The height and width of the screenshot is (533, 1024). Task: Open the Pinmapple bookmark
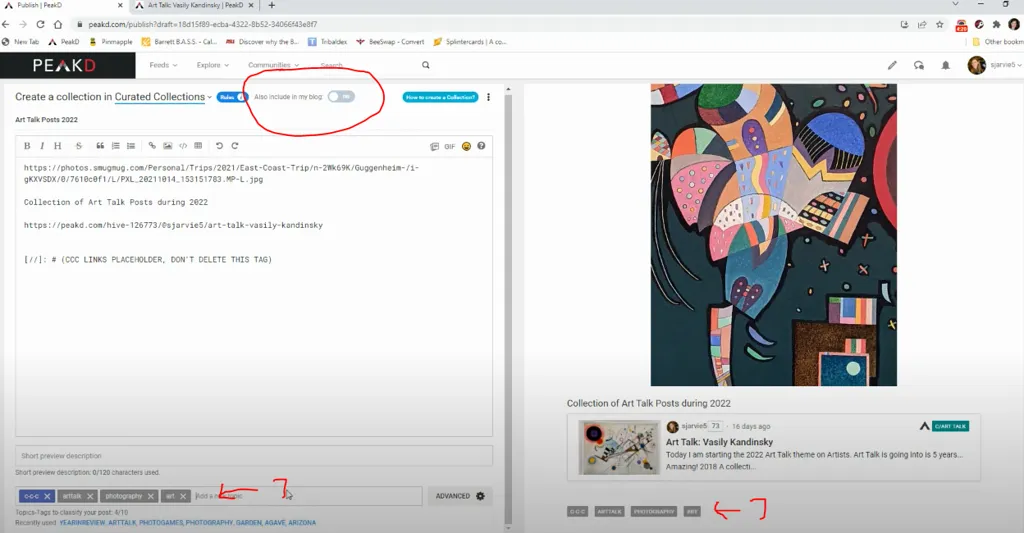point(111,42)
